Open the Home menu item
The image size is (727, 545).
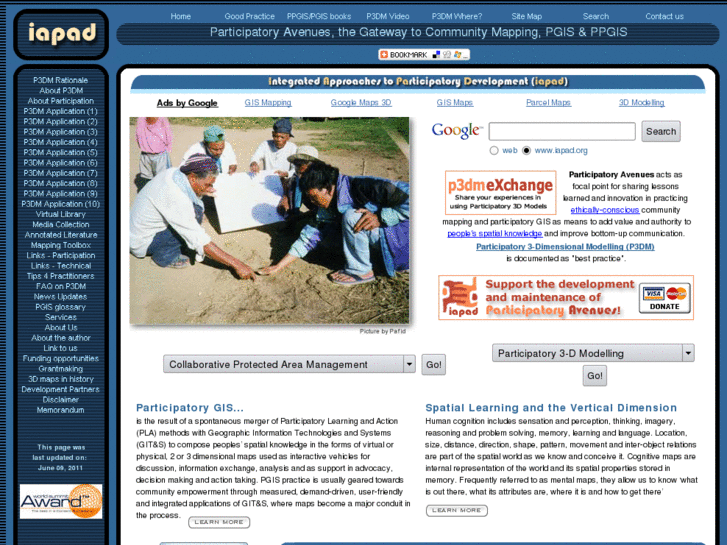180,16
